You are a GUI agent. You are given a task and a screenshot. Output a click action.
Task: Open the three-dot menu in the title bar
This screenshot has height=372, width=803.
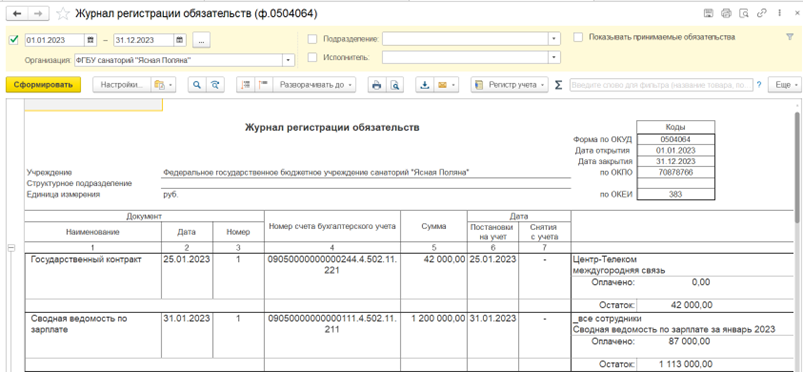click(x=779, y=14)
